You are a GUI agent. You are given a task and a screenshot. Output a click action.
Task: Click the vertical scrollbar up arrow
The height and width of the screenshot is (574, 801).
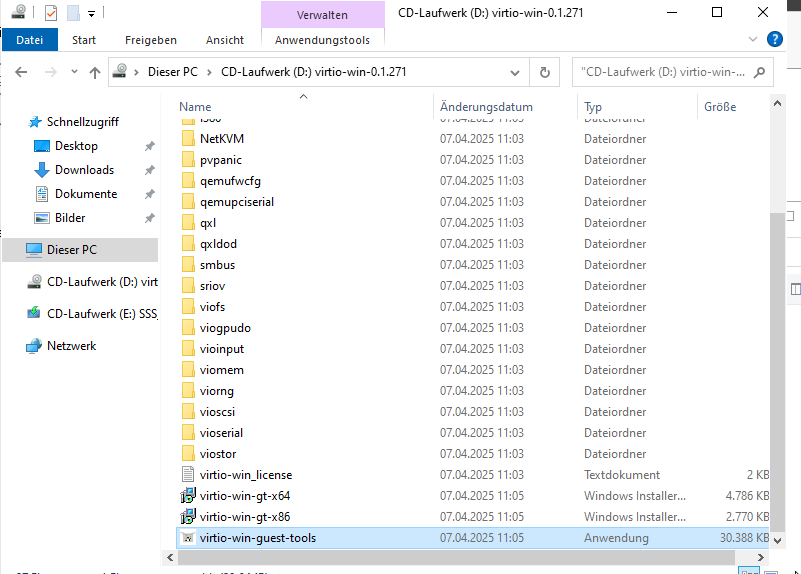(777, 104)
